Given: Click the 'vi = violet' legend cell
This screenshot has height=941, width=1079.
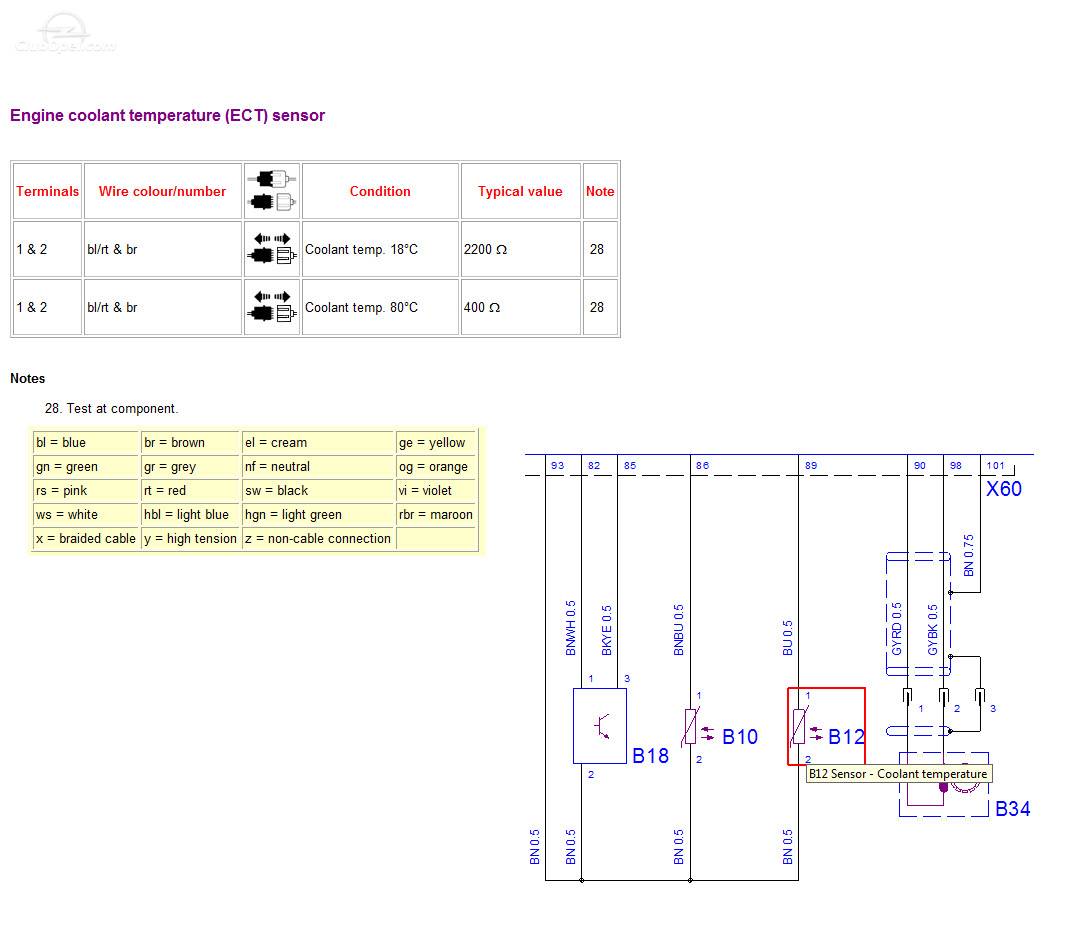Looking at the screenshot, I should (436, 491).
